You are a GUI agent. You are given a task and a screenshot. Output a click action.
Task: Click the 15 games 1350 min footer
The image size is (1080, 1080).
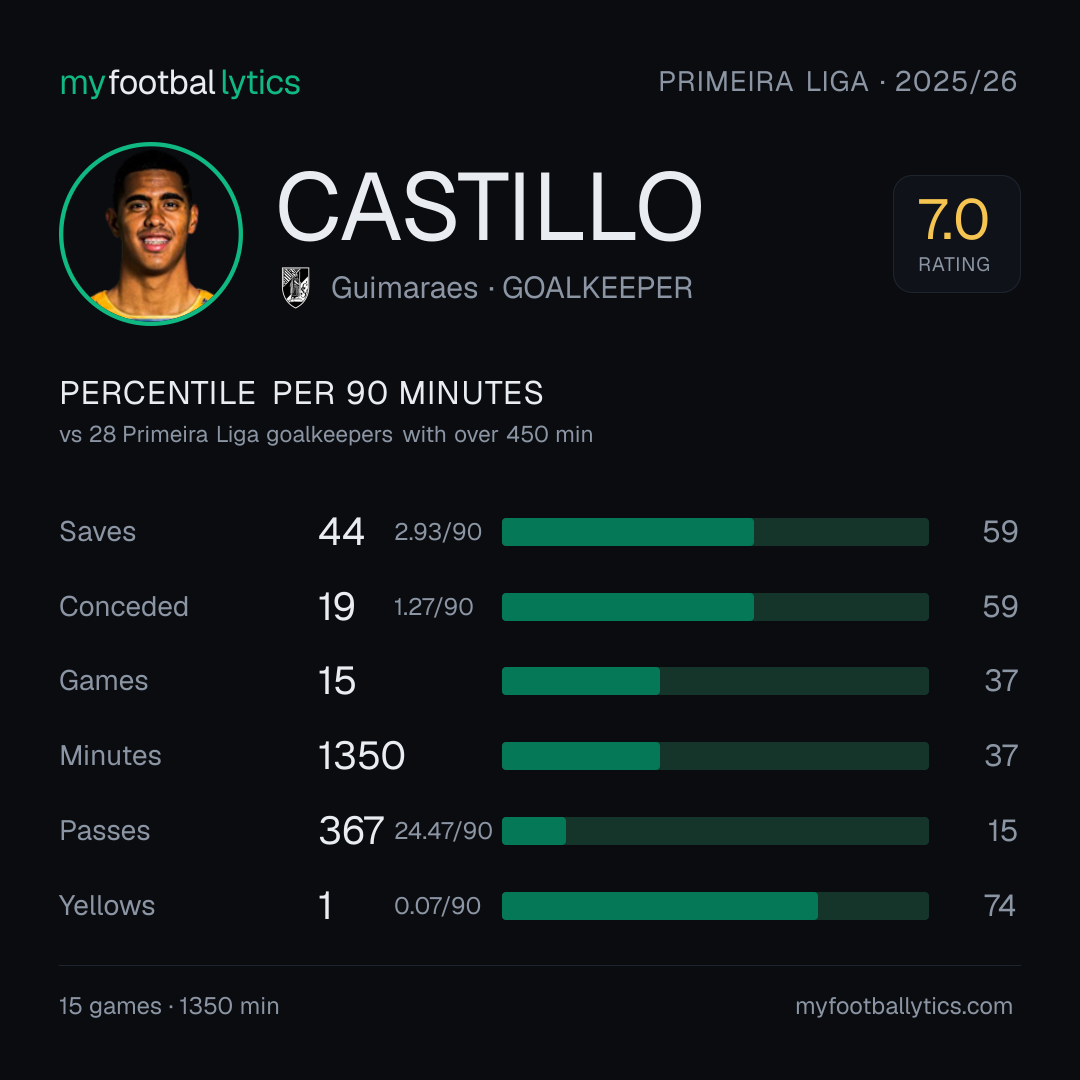pos(169,1006)
